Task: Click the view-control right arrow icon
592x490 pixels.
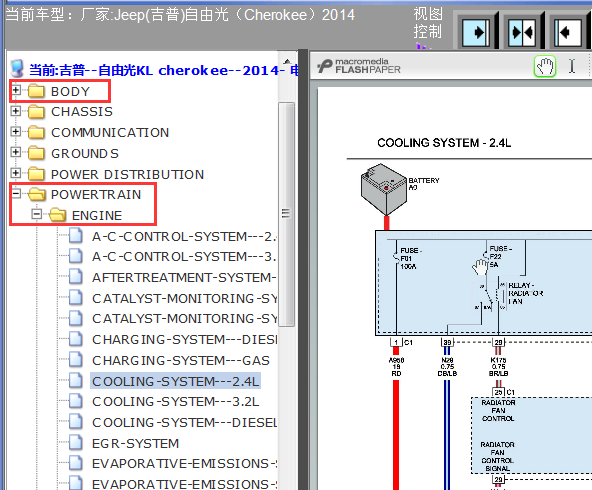Action: click(476, 32)
